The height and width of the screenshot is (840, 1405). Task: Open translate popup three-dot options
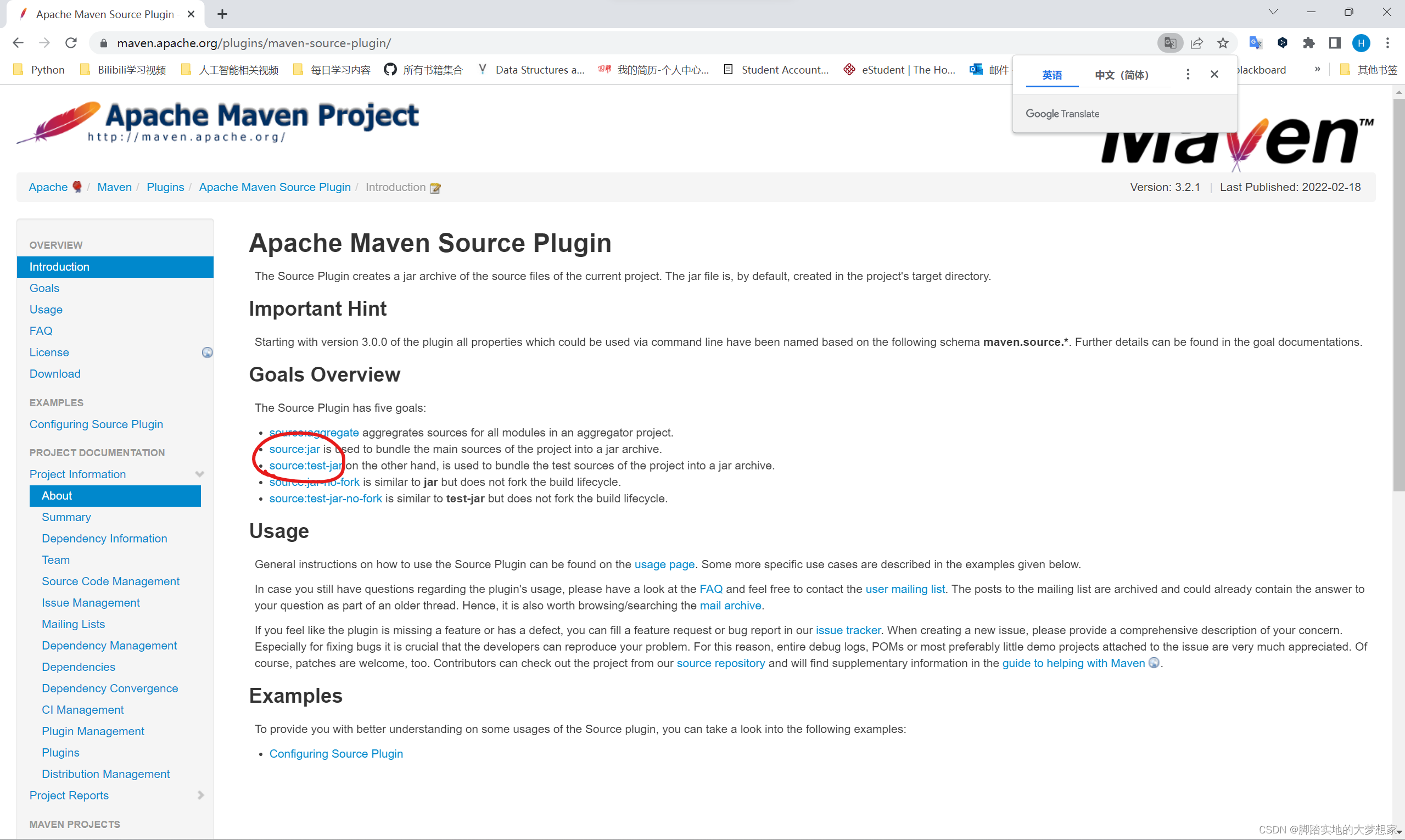pyautogui.click(x=1188, y=75)
